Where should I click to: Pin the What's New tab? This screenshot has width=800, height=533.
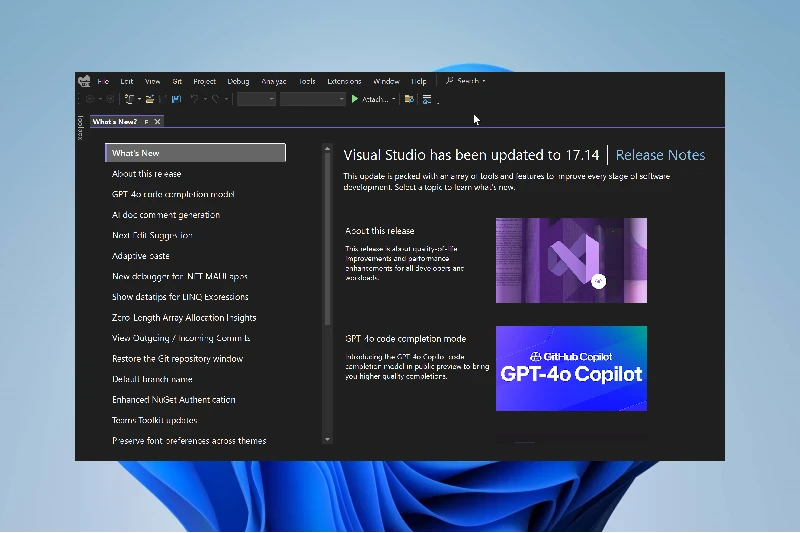(146, 121)
